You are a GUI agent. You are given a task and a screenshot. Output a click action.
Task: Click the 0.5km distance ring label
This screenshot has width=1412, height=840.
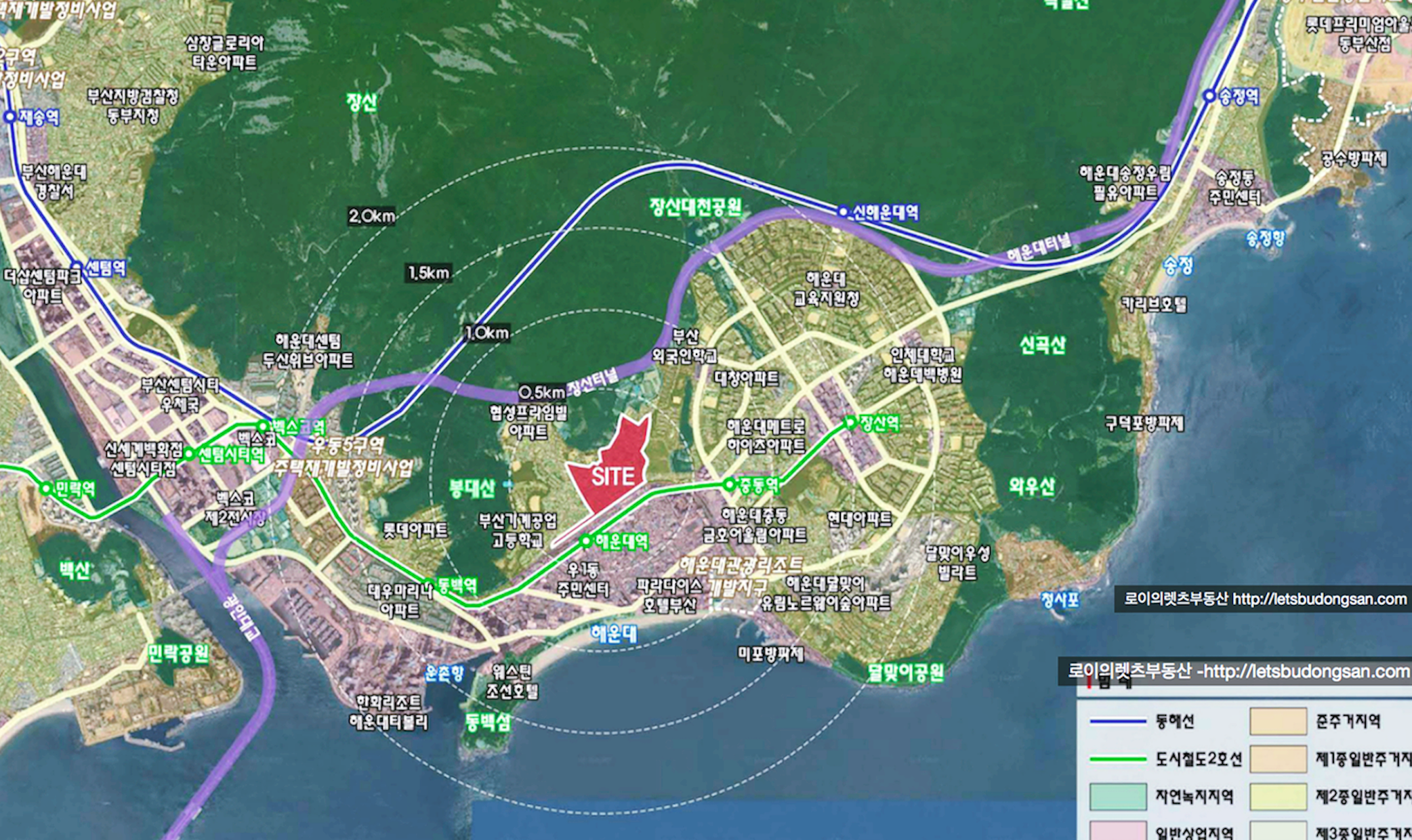[x=541, y=392]
